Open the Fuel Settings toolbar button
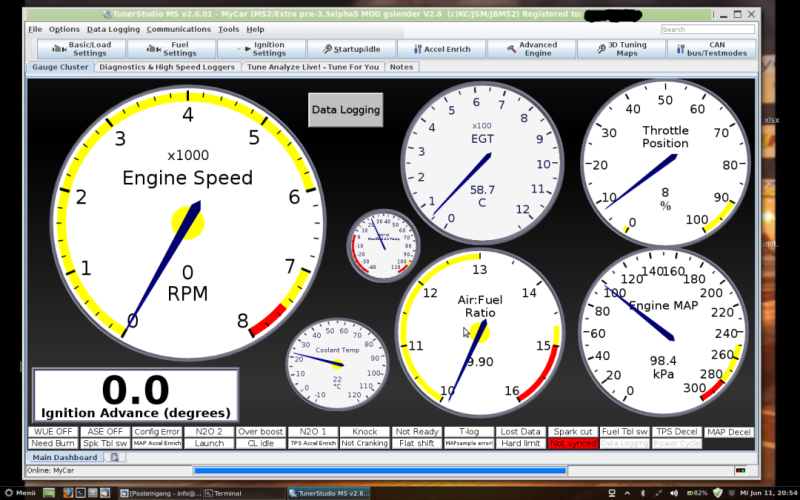This screenshot has width=800, height=500. pos(170,49)
